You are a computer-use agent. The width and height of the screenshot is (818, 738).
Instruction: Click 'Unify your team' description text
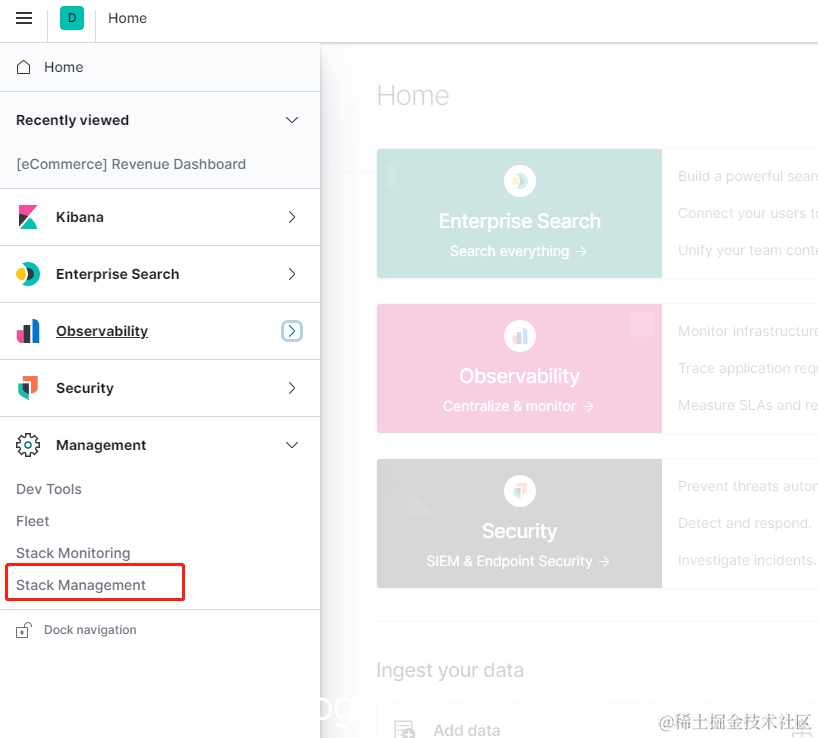click(748, 250)
